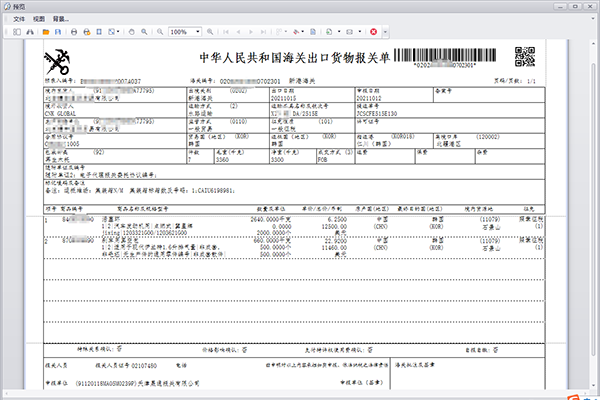This screenshot has height=400, width=600.
Task: Click the title 中华人民共和国海关出口货物报关单
Action: coord(294,58)
